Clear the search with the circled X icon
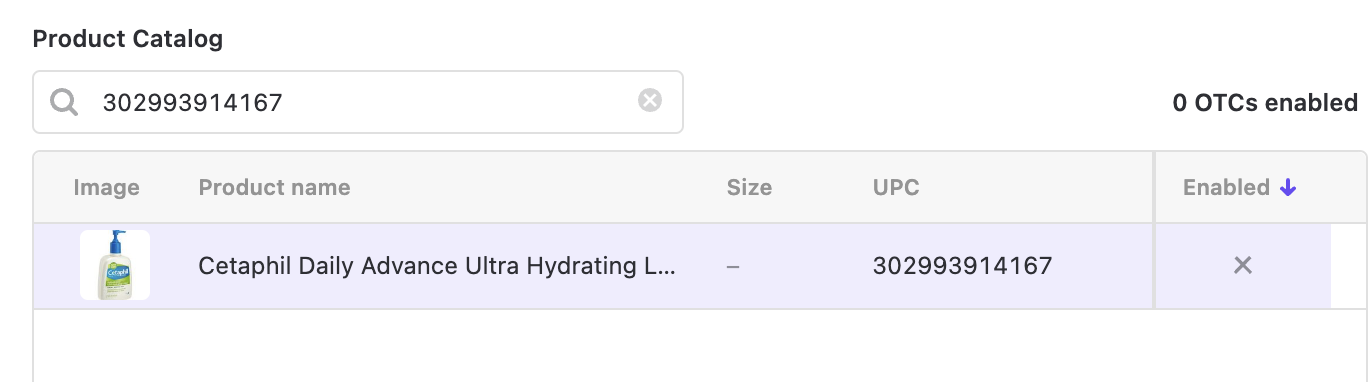Viewport: 1368px width, 382px height. coord(650,100)
